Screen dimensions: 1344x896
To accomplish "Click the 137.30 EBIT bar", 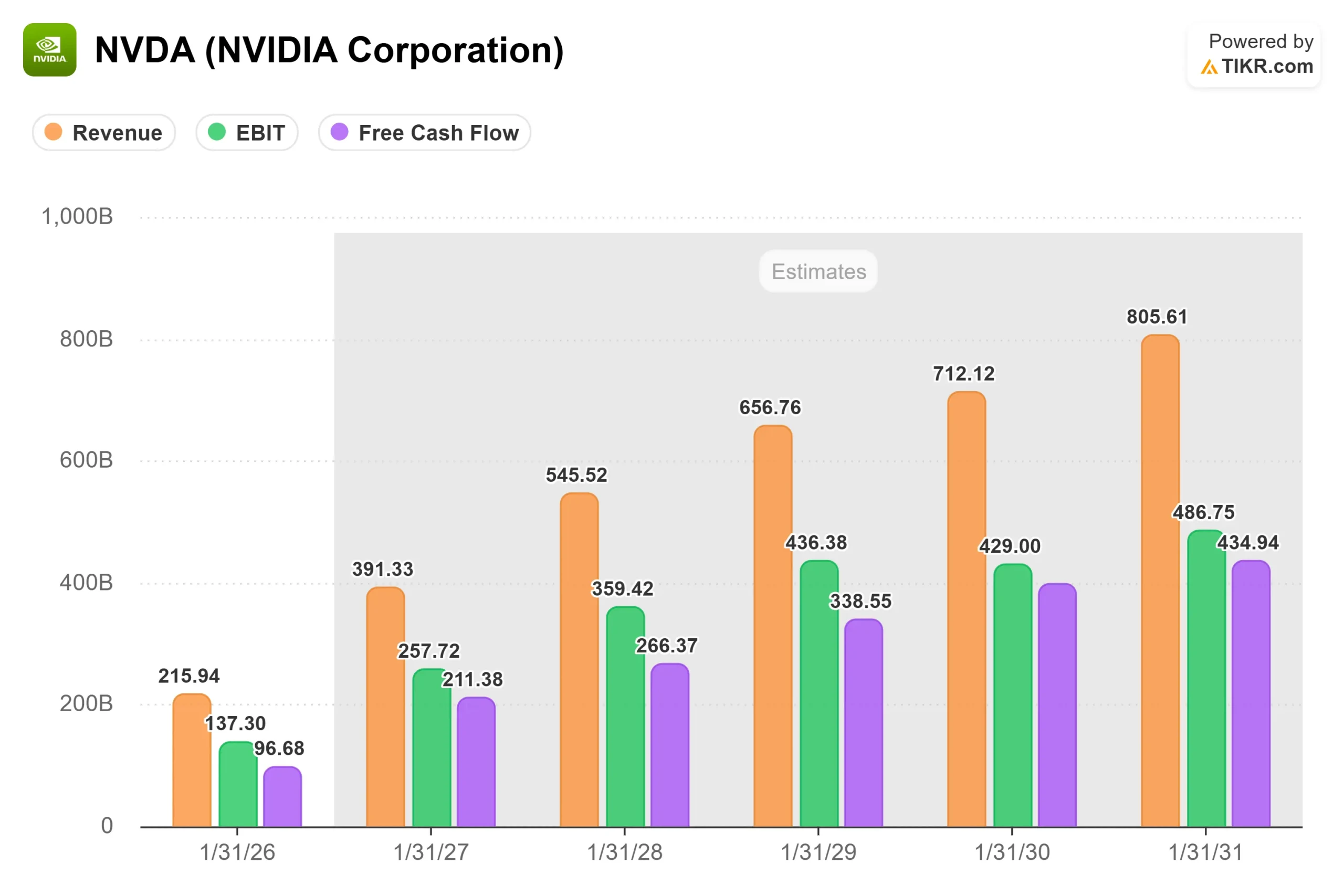I will click(x=238, y=785).
